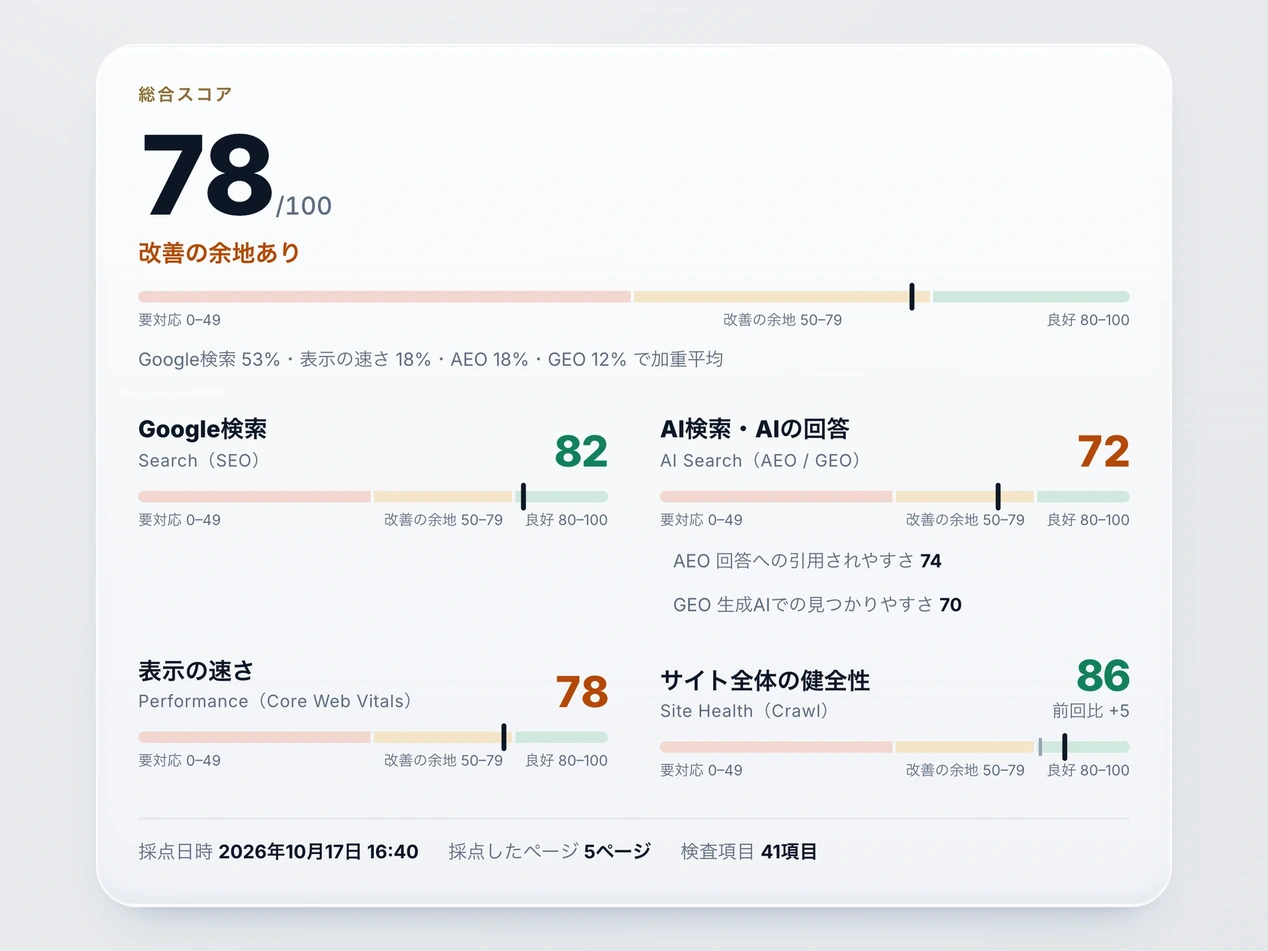Screen dimensions: 1268x951
Task: Click the performance score 78
Action: coord(581,693)
